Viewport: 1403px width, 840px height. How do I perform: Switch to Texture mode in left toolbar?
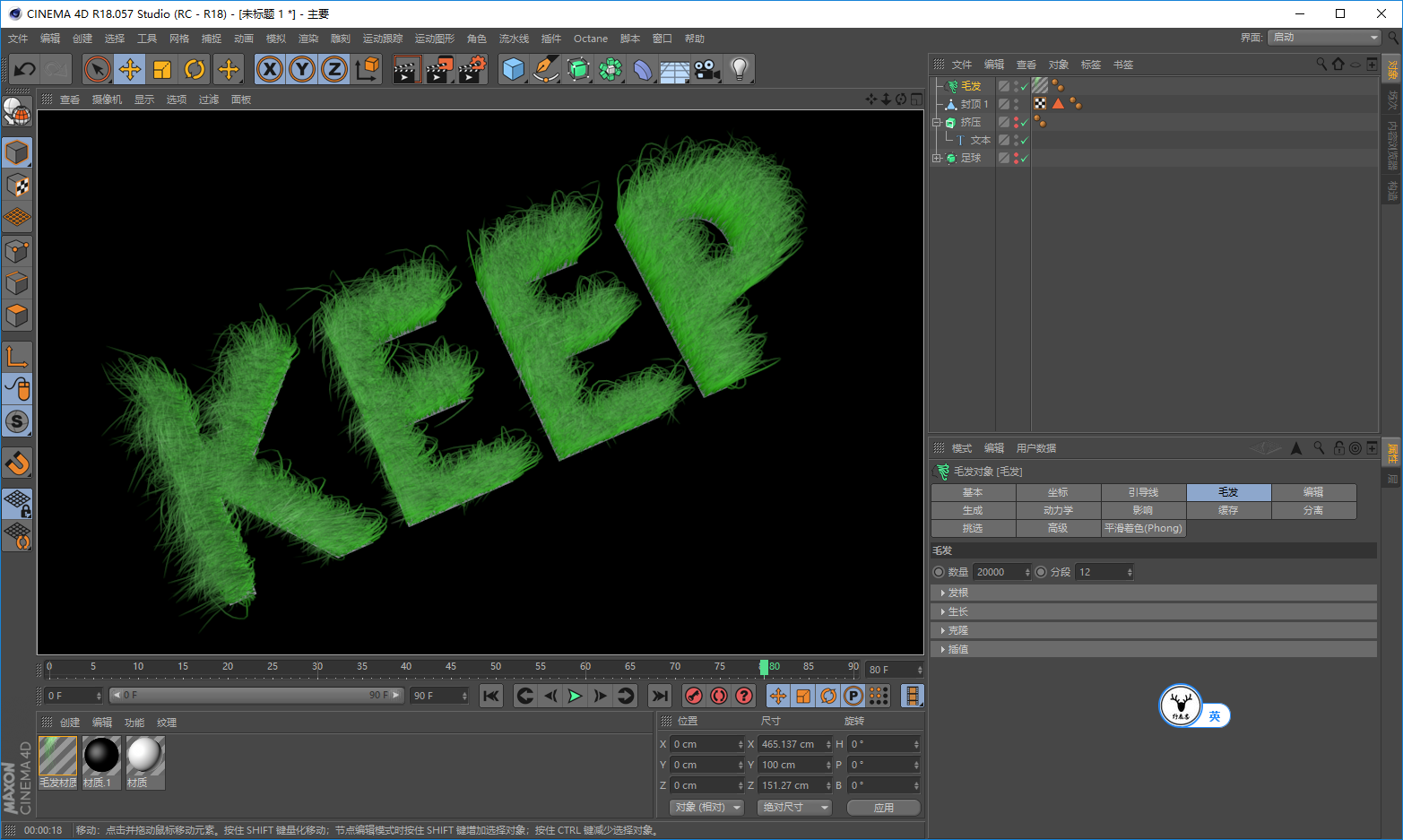[17, 186]
